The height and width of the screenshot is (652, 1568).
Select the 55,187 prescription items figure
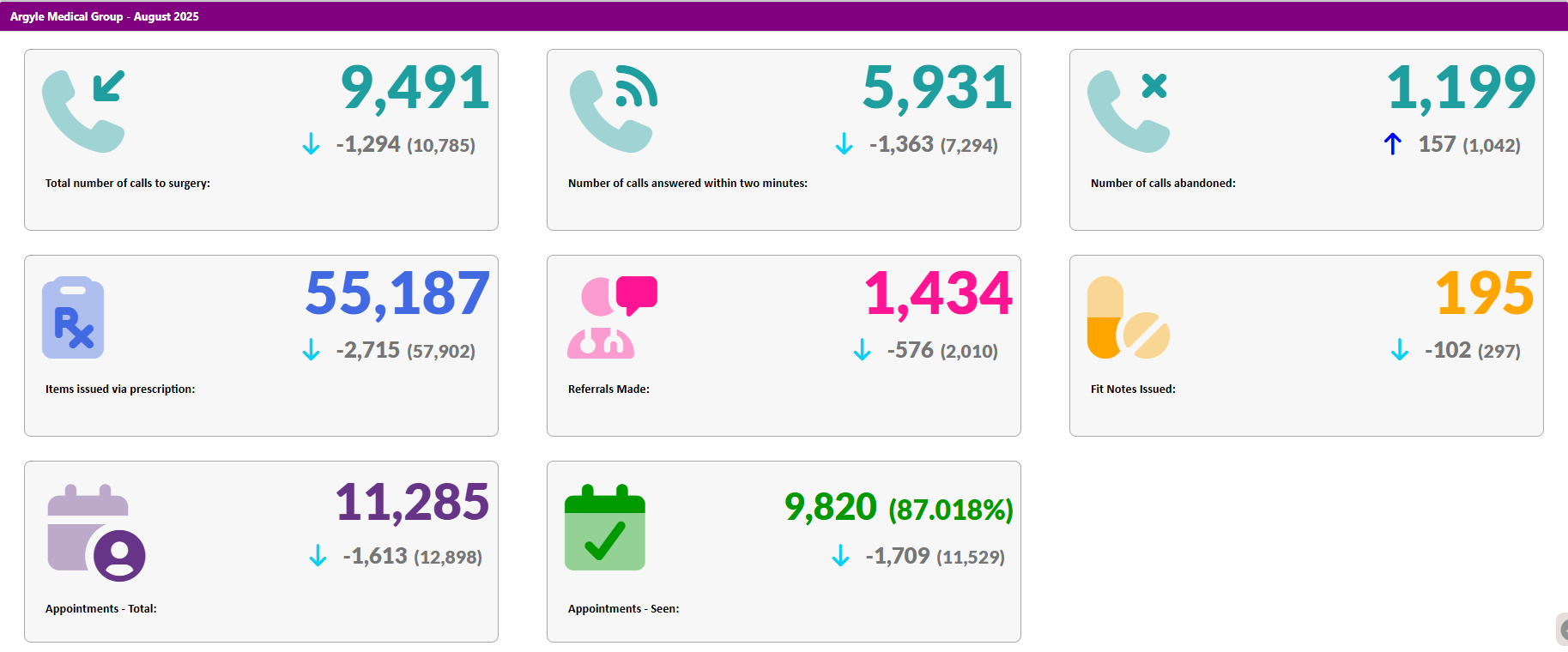tap(397, 294)
